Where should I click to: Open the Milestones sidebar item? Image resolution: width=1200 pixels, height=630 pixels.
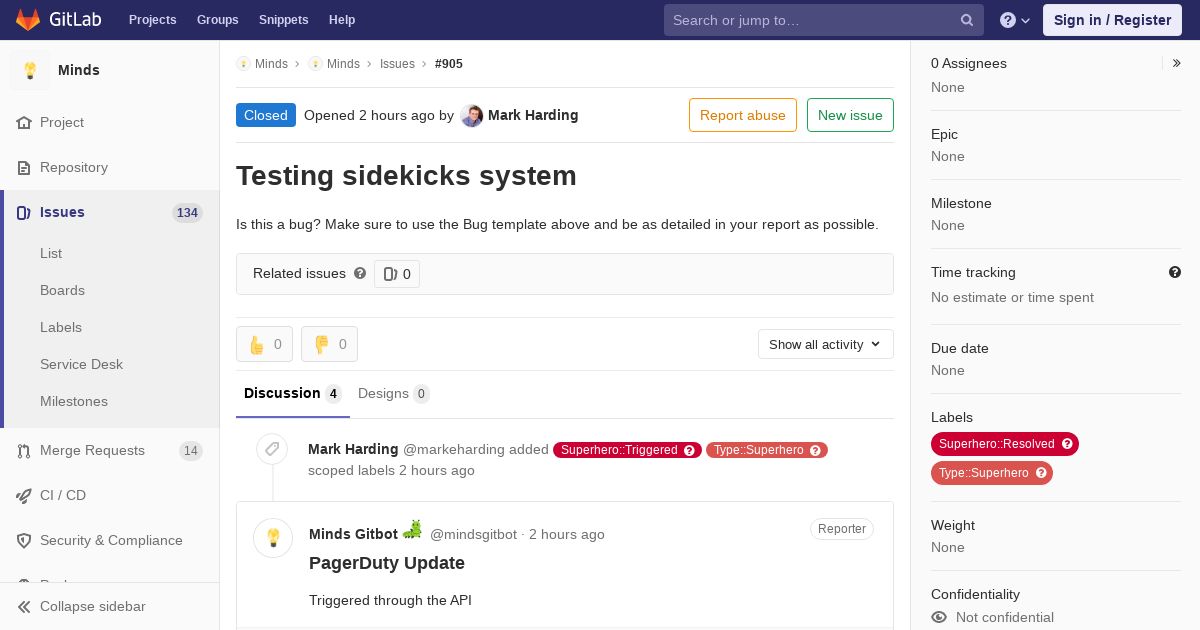point(74,401)
